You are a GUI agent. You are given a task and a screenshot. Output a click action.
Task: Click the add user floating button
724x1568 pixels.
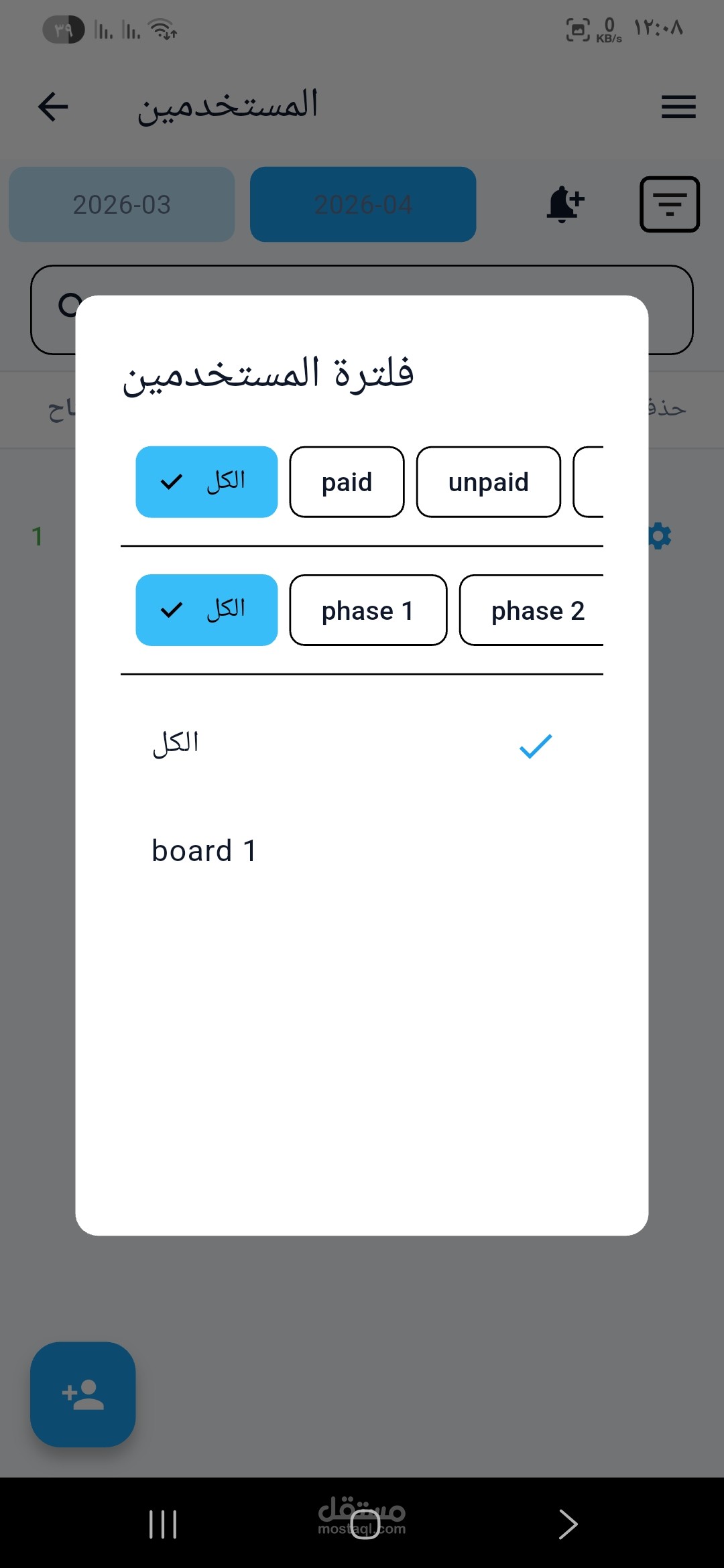[83, 1394]
